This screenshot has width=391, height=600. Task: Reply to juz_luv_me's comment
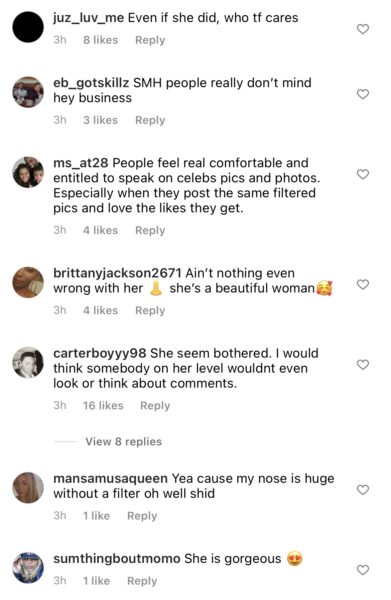pos(150,40)
